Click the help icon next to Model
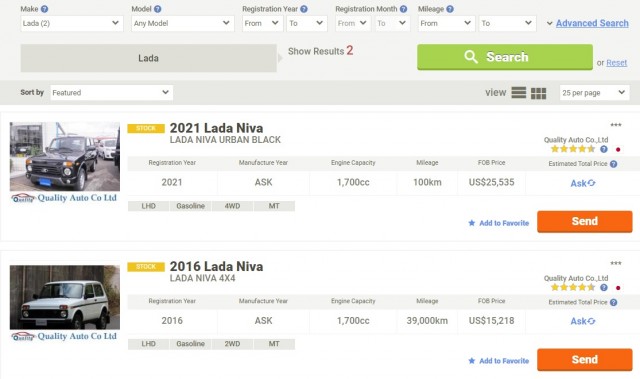640x379 pixels. tap(158, 9)
